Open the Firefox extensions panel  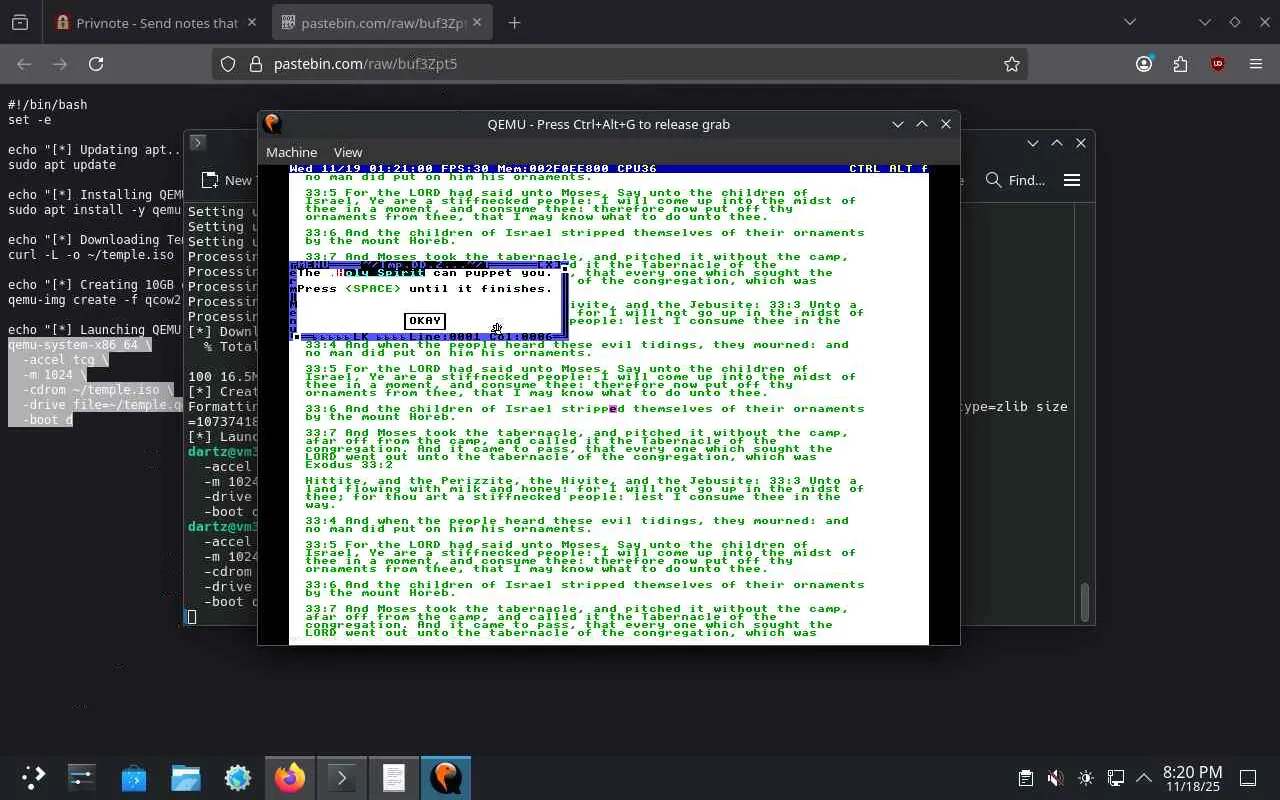coord(1181,64)
